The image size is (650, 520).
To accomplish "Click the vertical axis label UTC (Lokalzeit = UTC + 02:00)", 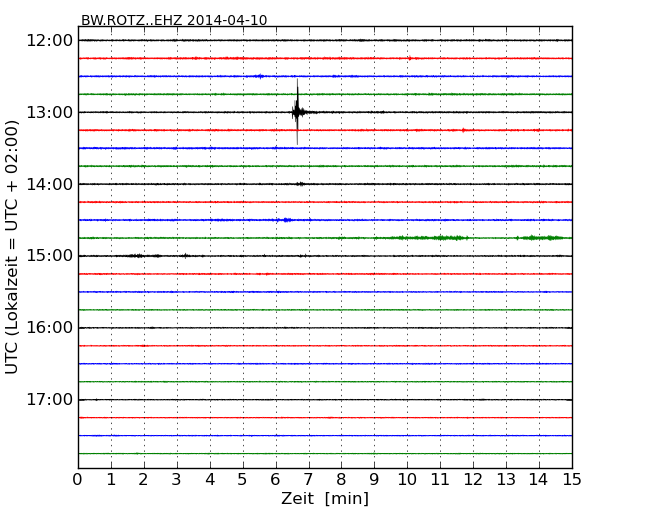I will coord(12,247).
